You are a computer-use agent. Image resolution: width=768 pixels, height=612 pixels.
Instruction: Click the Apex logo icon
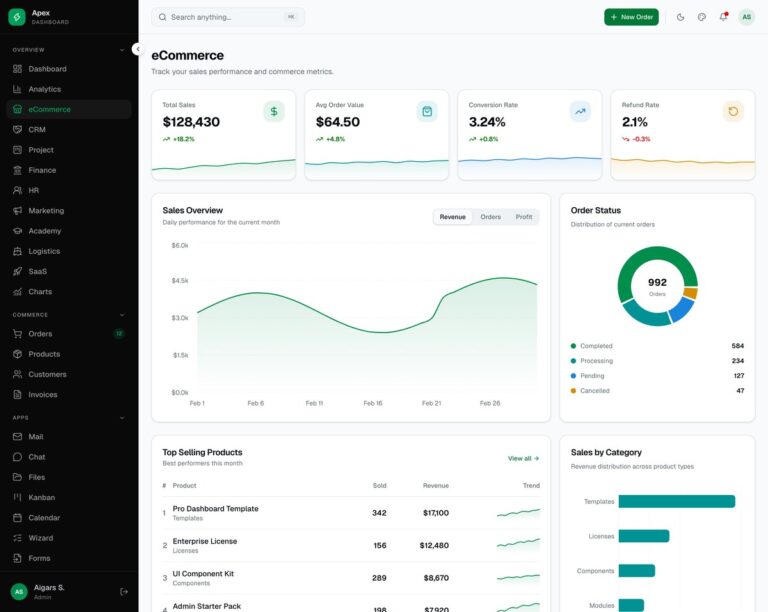[x=17, y=17]
